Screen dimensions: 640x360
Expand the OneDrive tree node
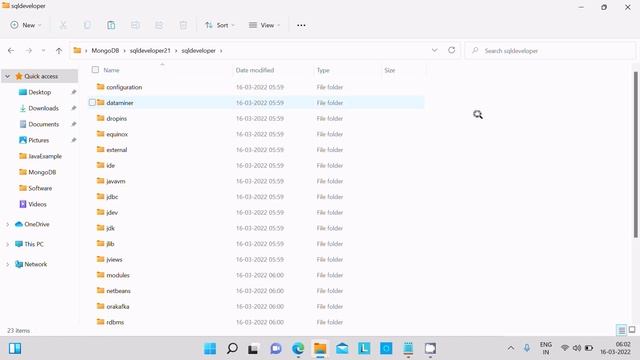tap(7, 224)
